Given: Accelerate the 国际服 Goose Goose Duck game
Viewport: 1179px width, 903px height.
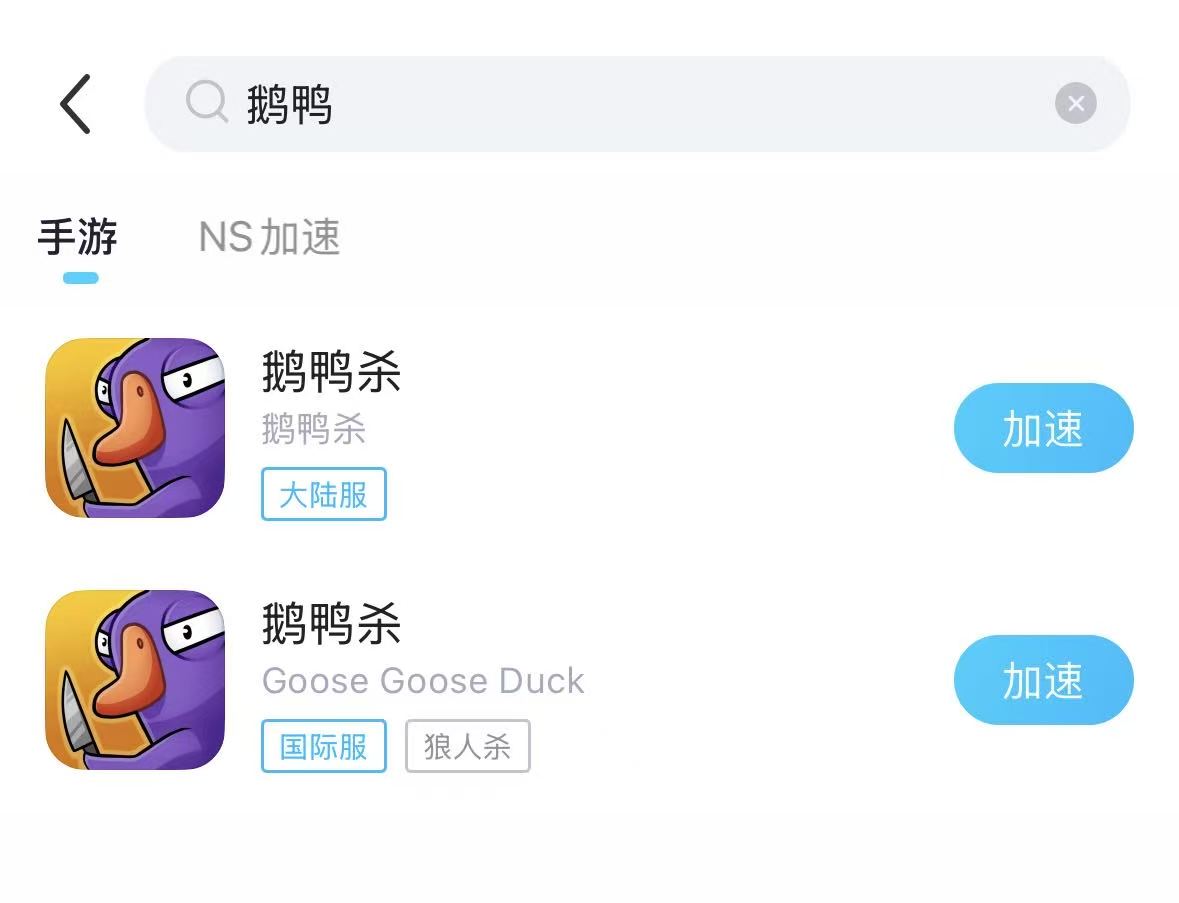Looking at the screenshot, I should [1044, 680].
